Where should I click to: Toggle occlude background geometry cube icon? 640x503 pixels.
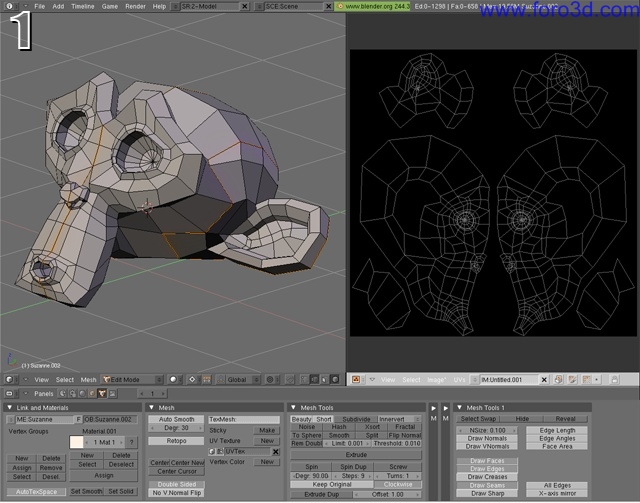[335, 380]
